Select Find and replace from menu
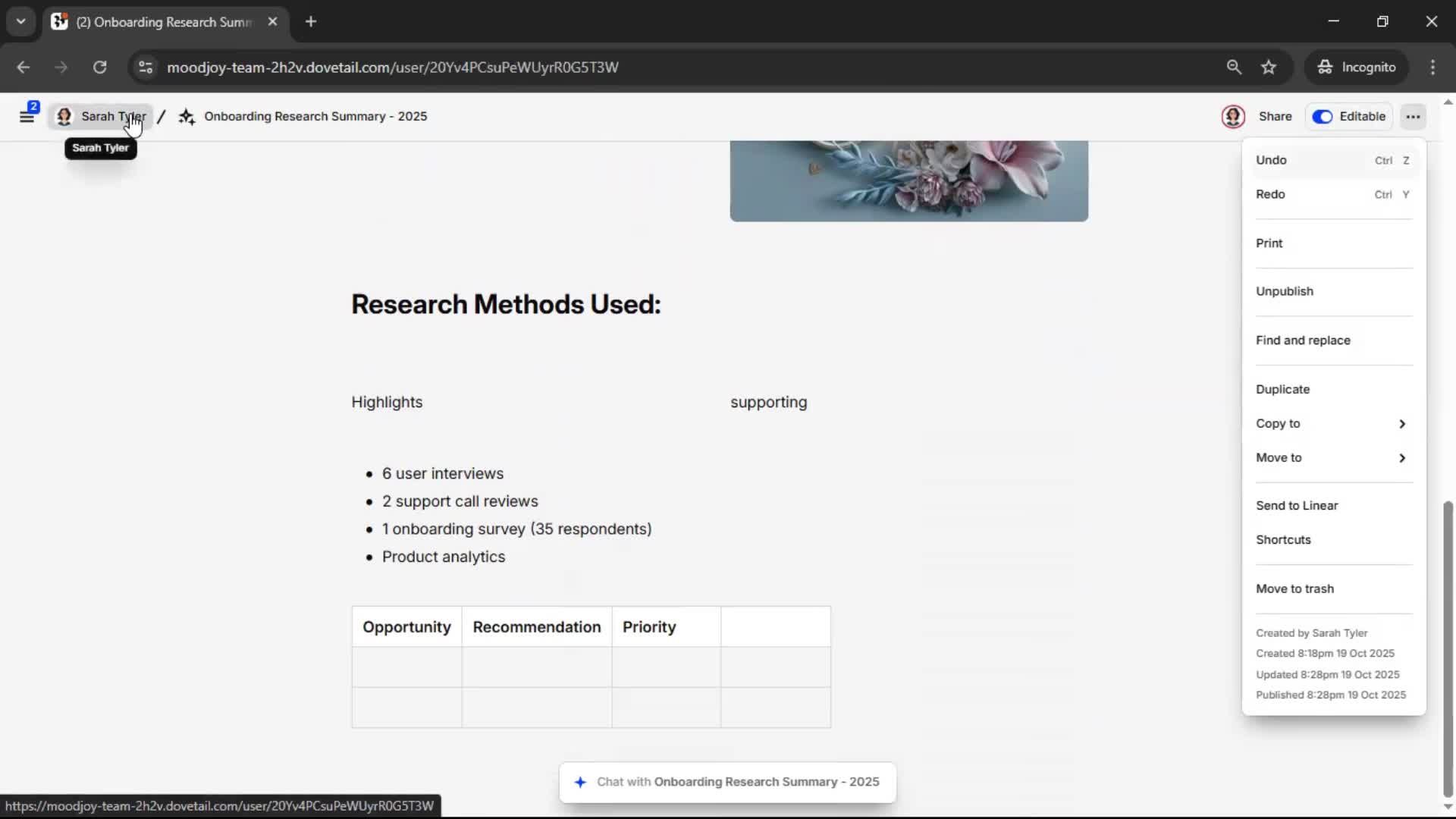The height and width of the screenshot is (819, 1456). pyautogui.click(x=1303, y=340)
